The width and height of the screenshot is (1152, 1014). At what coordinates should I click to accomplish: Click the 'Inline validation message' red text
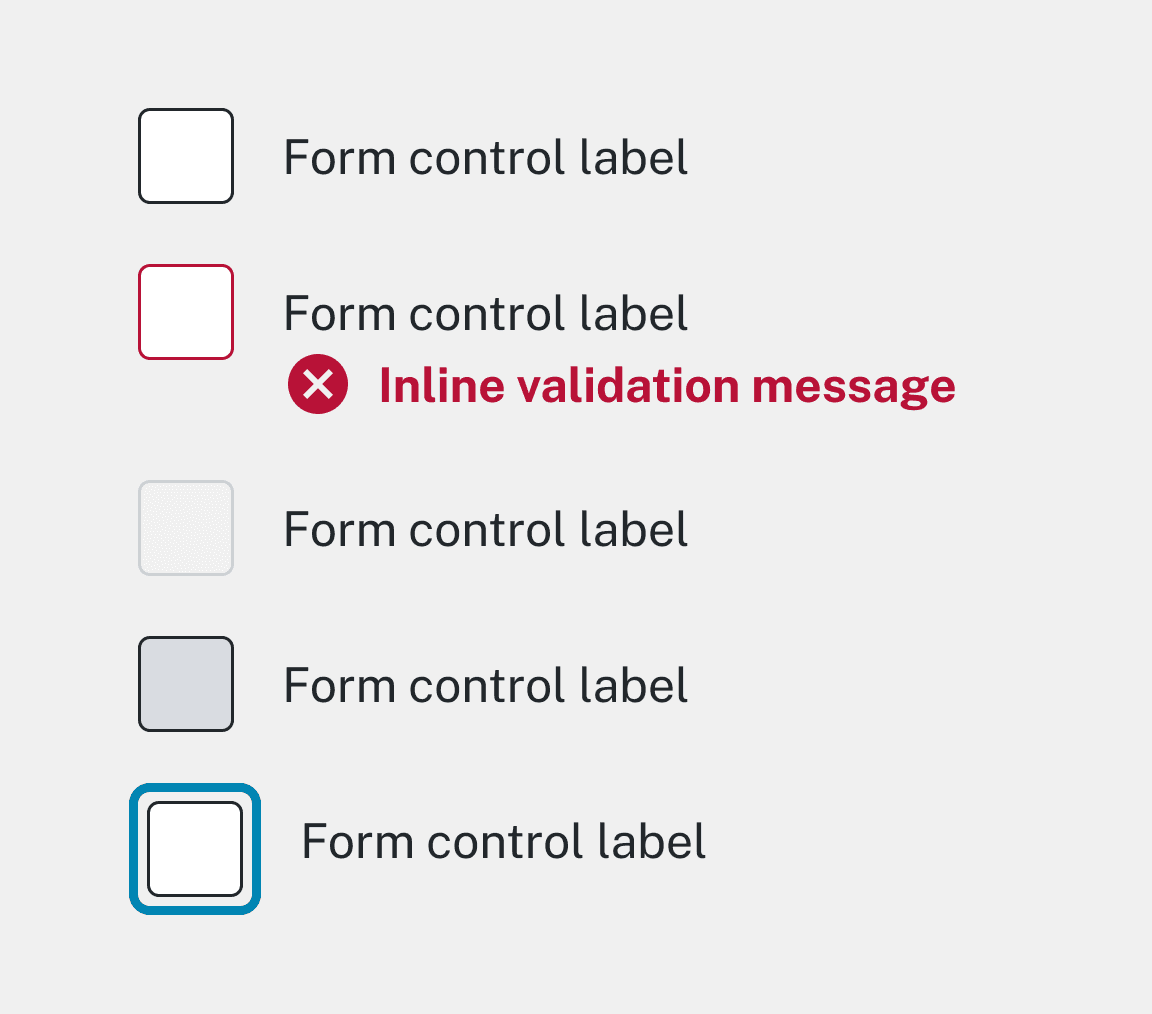[x=667, y=386]
